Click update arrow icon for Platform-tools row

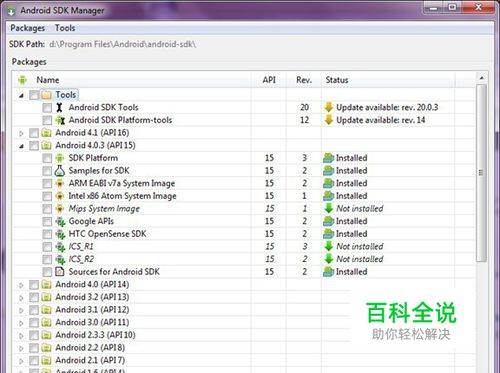coord(329,120)
